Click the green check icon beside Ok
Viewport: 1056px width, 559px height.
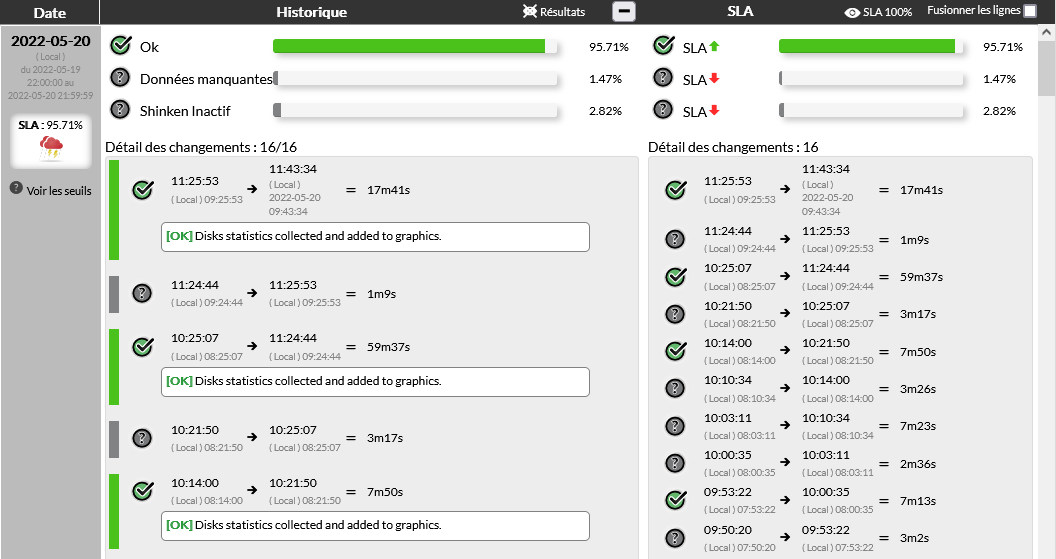coord(120,46)
